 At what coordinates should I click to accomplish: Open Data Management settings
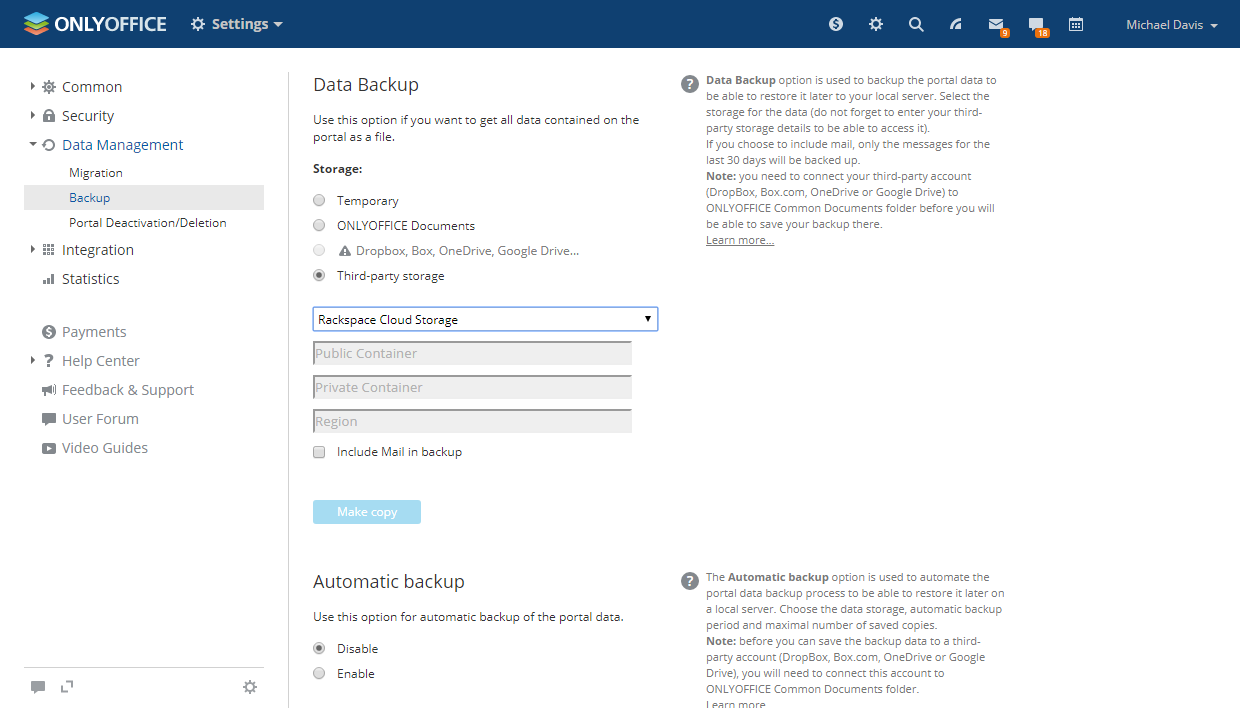[123, 145]
